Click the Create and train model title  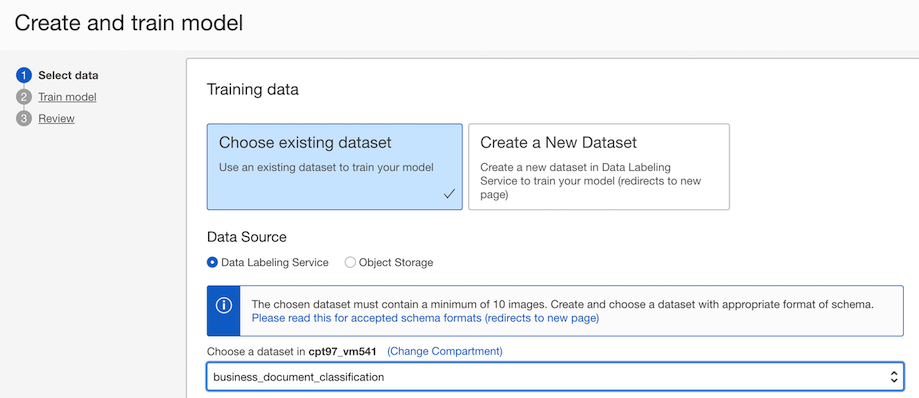(128, 23)
